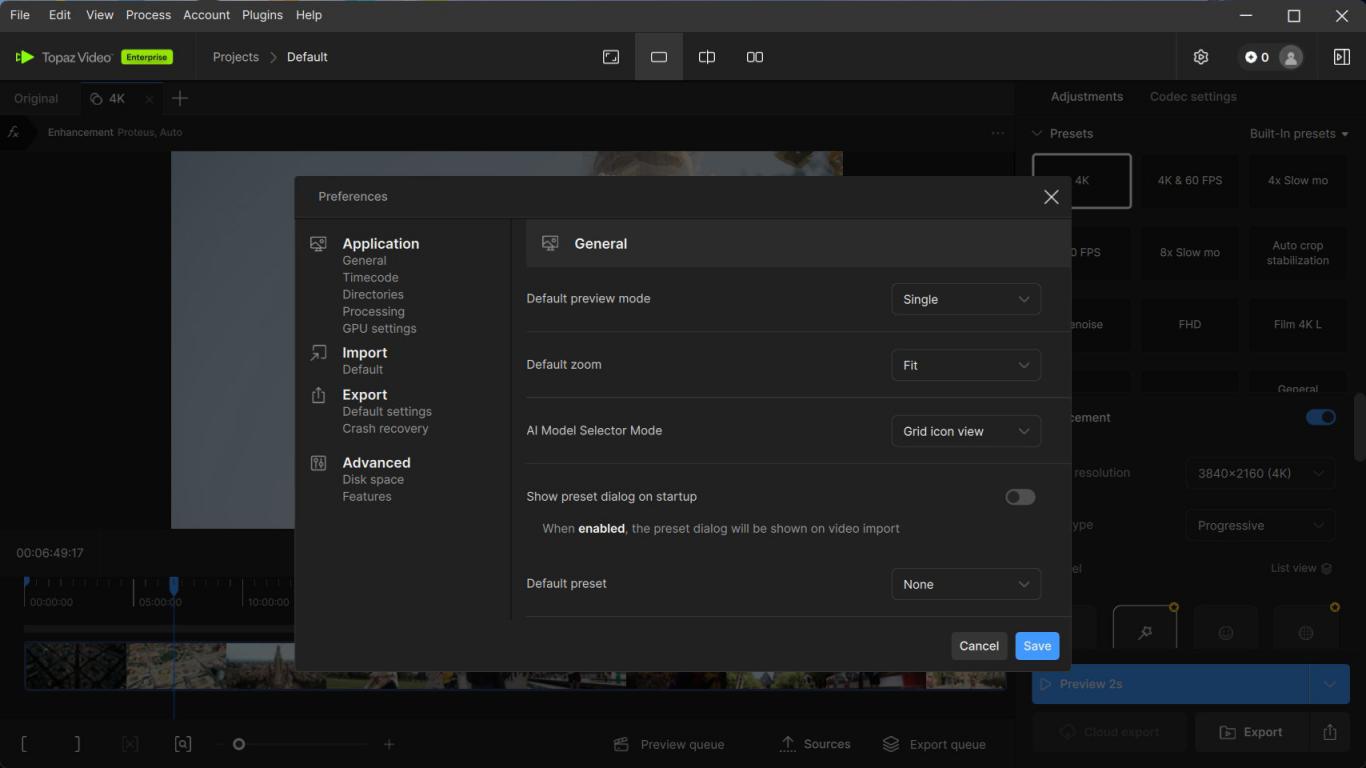1366x768 pixels.
Task: Select GPU settings in the sidebar
Action: click(x=379, y=328)
